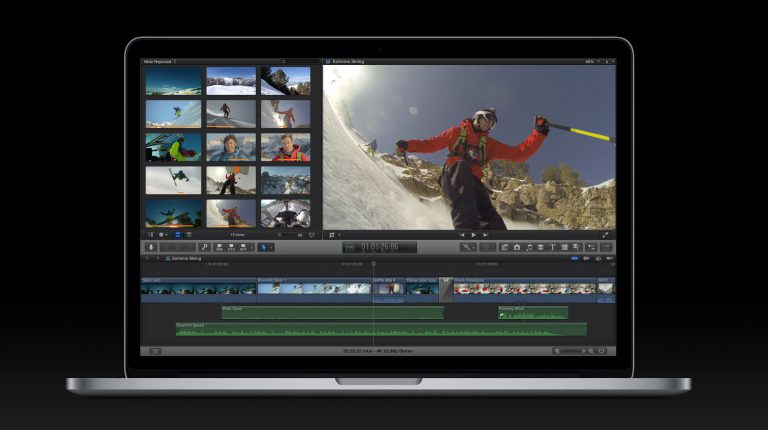768x430 pixels.
Task: Click the Share export button
Action: click(606, 247)
